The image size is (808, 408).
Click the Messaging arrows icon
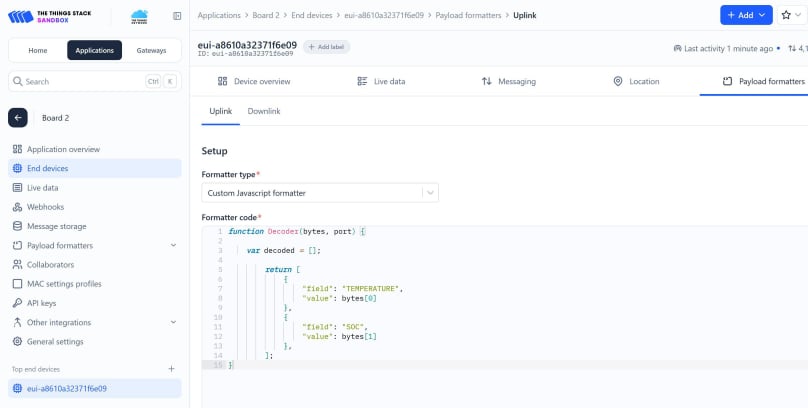486,81
